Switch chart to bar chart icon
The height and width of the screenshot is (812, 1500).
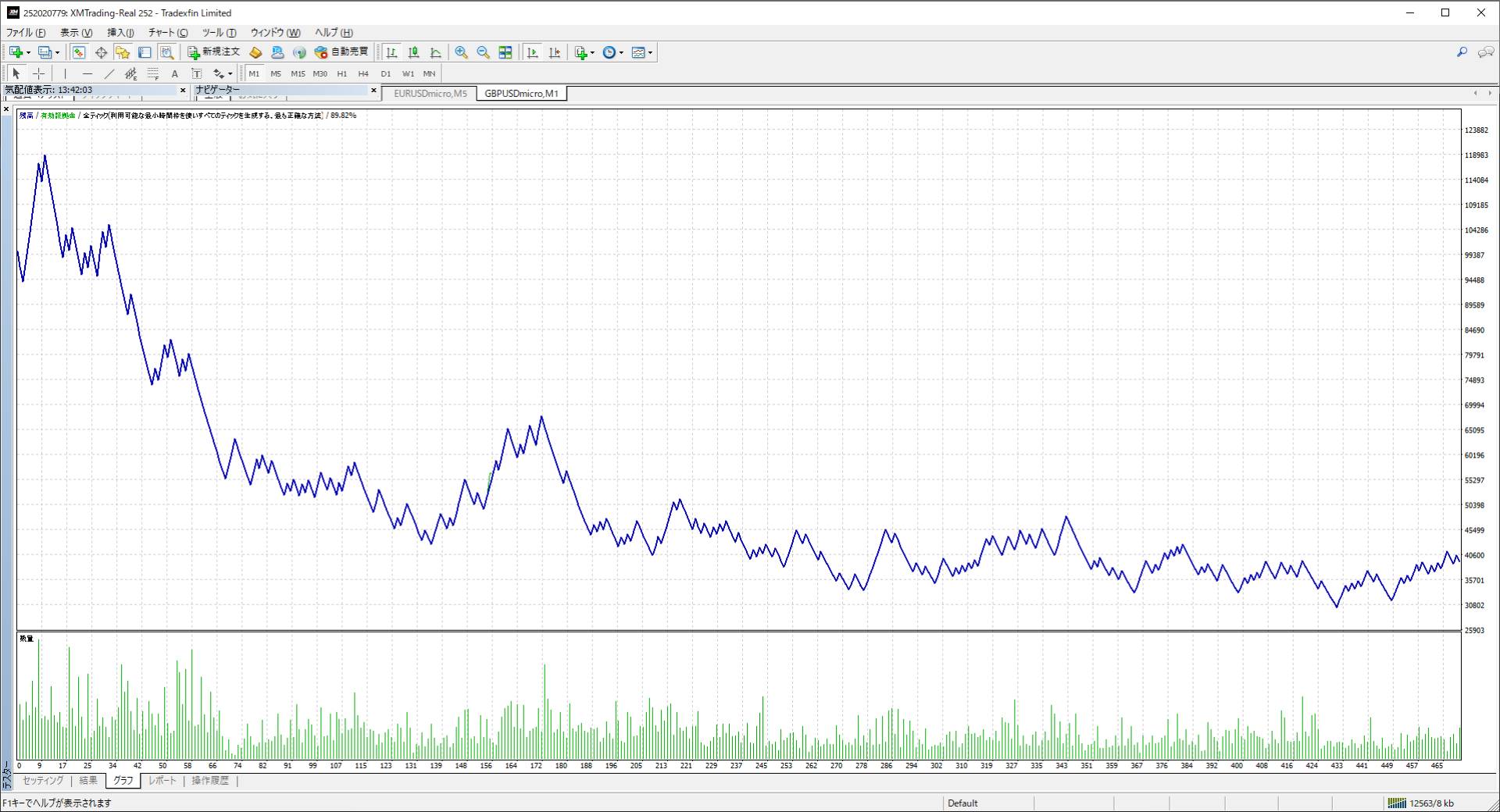coord(392,52)
